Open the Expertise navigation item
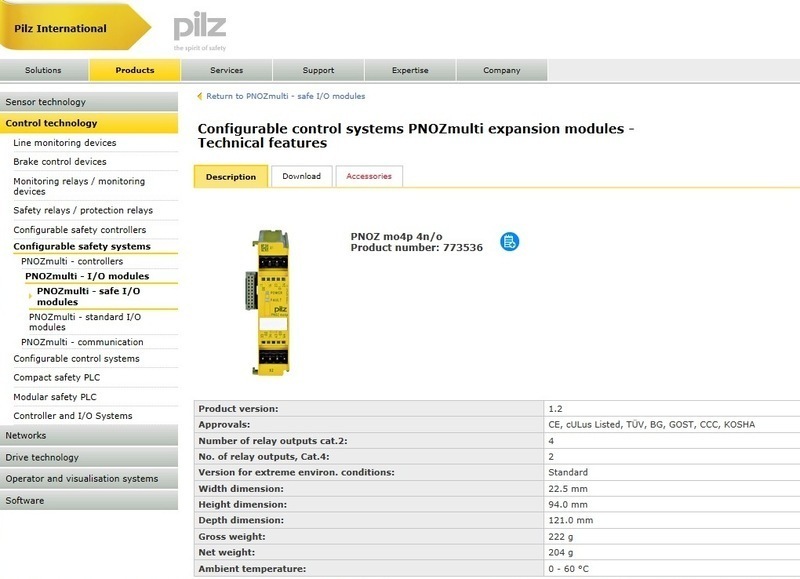Image resolution: width=800 pixels, height=579 pixels. [x=410, y=70]
